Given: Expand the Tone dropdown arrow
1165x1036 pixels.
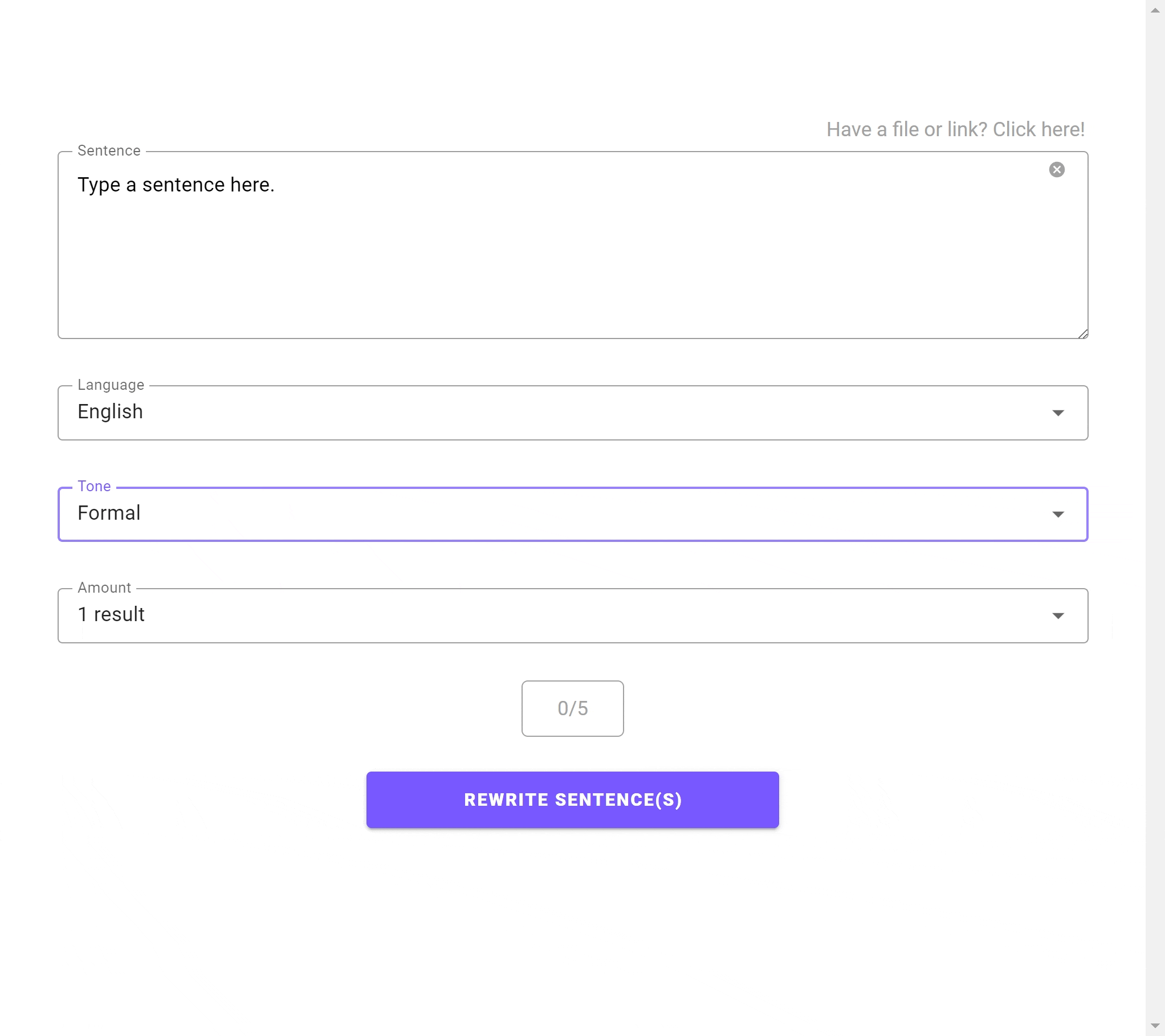Looking at the screenshot, I should point(1057,514).
